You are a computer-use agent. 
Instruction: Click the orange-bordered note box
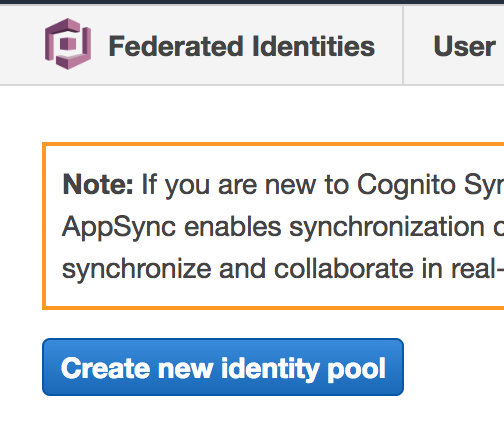273,226
